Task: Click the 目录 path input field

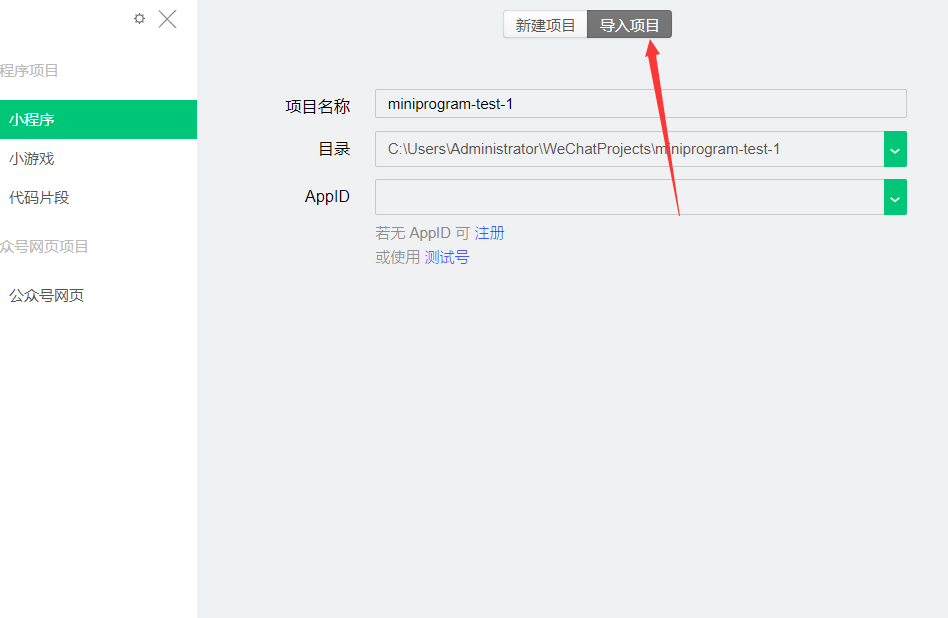Action: tap(629, 149)
